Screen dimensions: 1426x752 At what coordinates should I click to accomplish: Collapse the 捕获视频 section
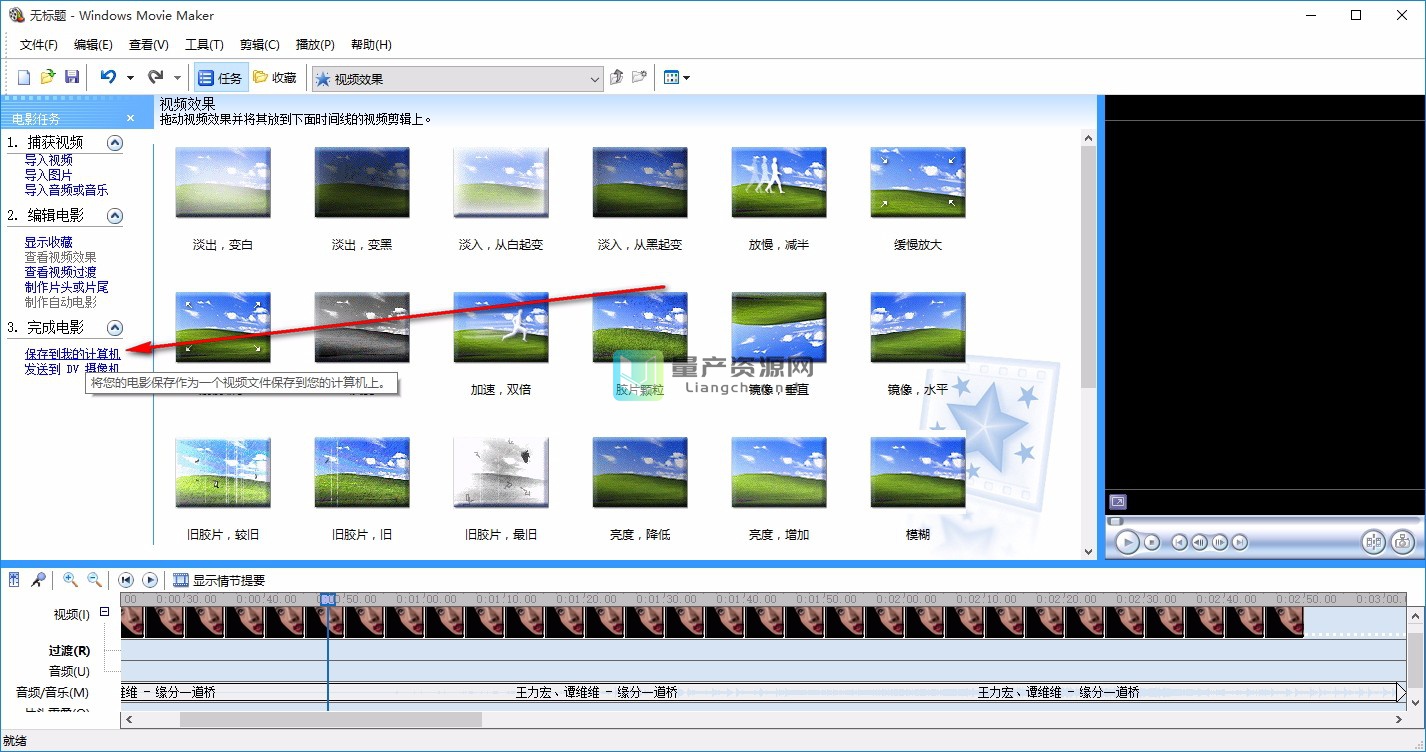click(x=115, y=142)
